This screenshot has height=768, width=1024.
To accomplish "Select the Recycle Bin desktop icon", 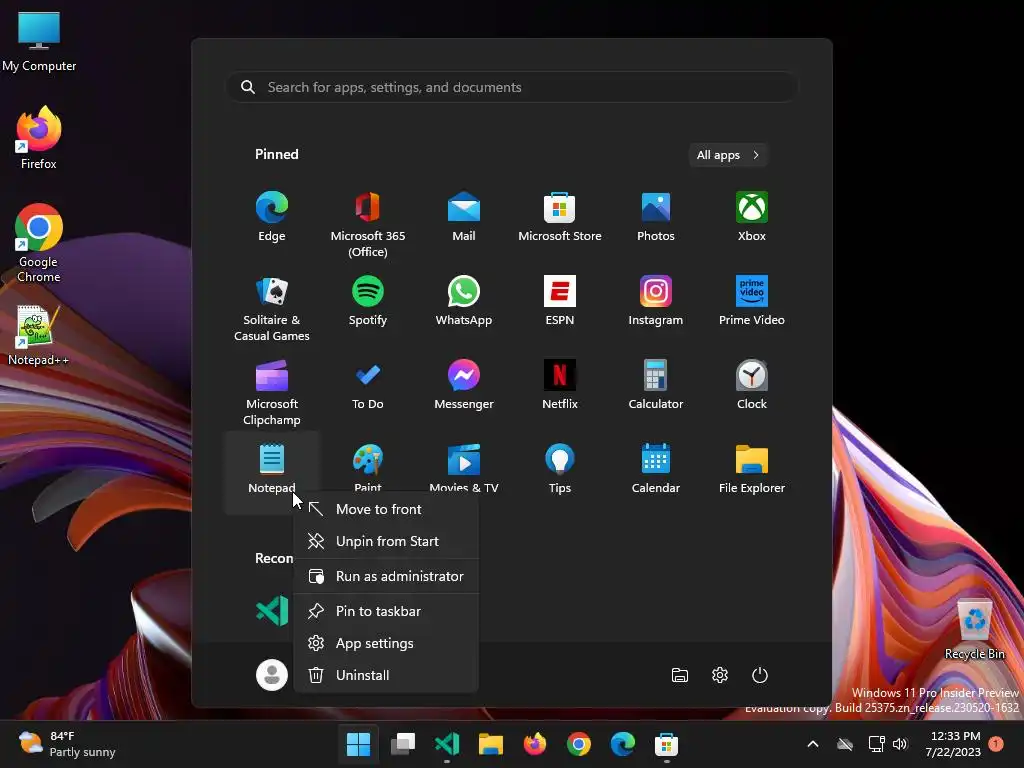I will click(x=974, y=629).
